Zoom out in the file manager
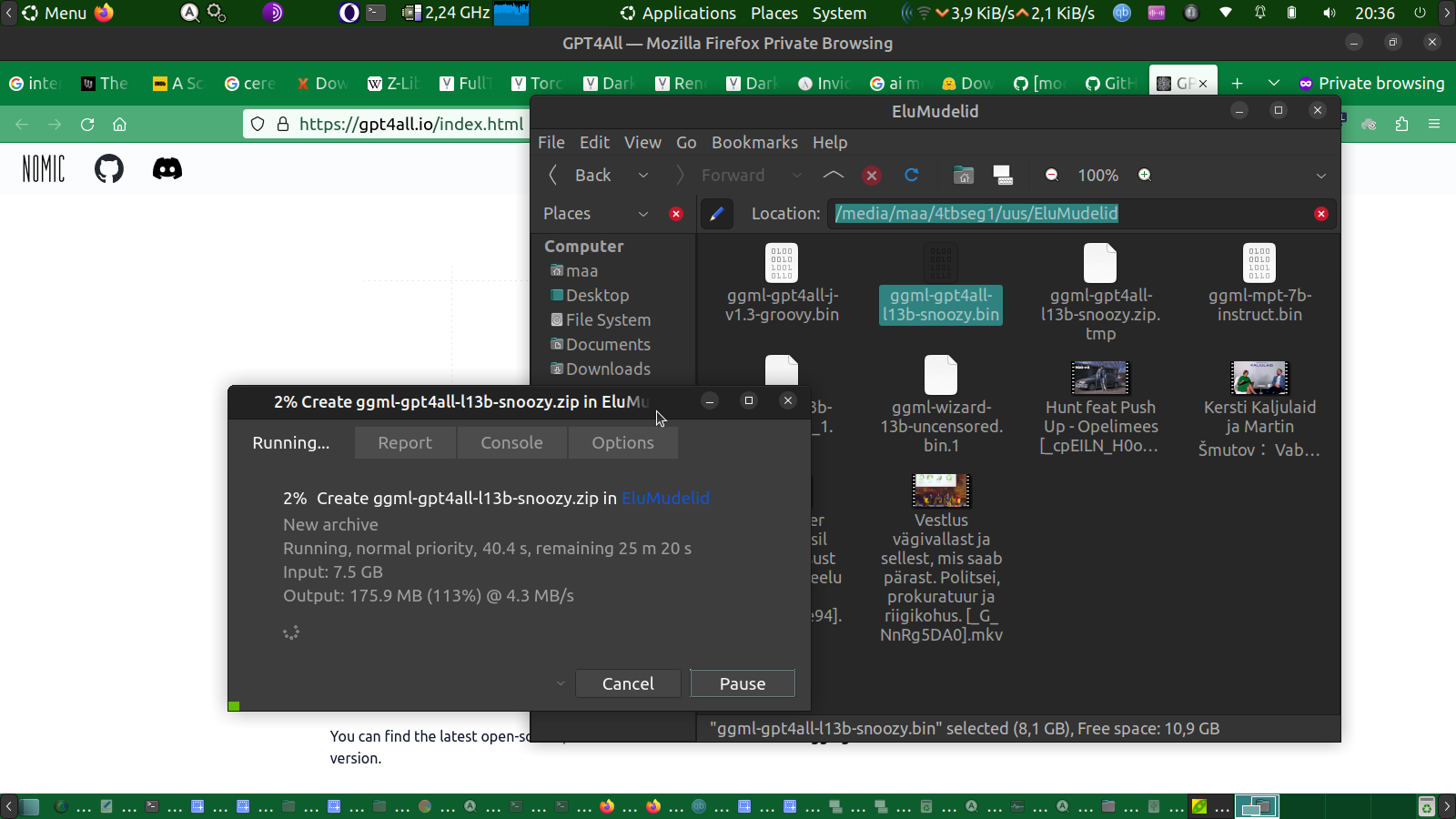 (1052, 175)
